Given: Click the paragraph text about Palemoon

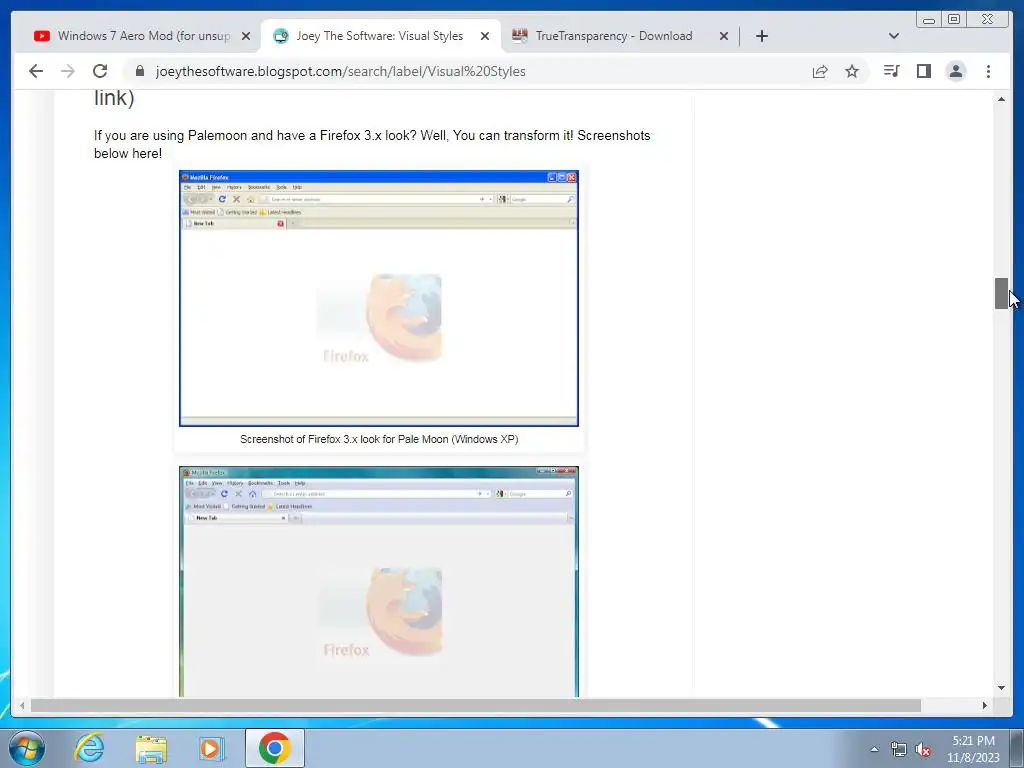Looking at the screenshot, I should coord(372,144).
